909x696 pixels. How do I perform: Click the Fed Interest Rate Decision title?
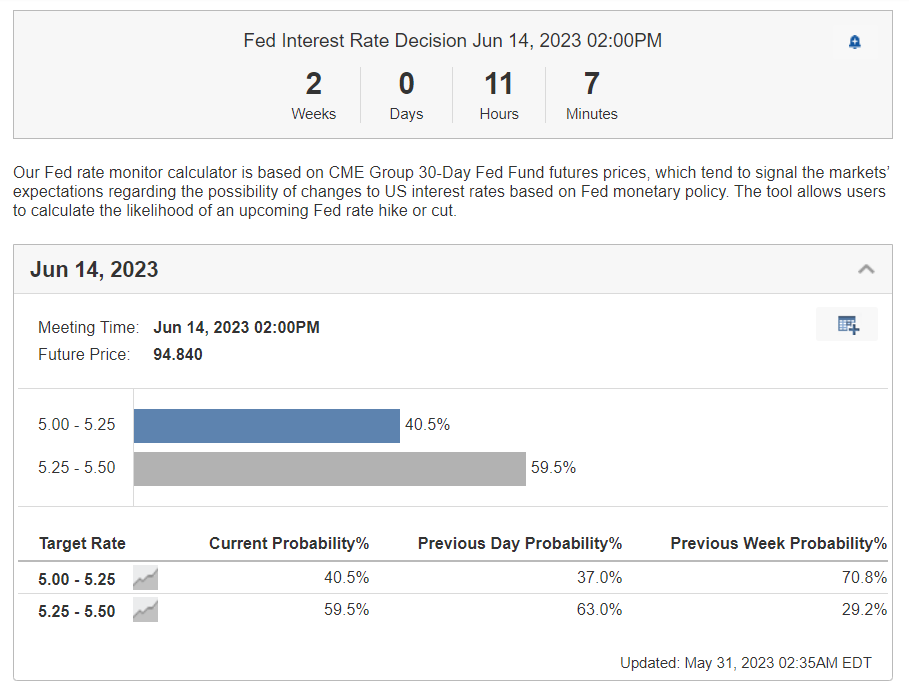click(452, 41)
